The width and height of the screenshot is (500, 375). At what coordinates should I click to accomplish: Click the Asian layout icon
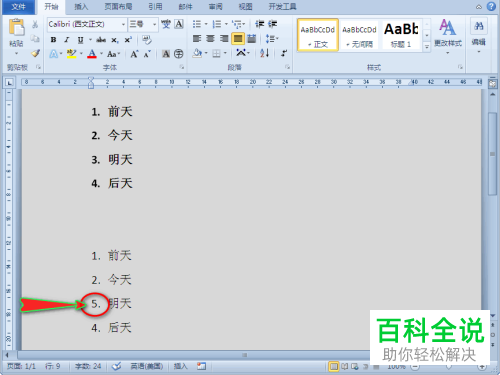coord(241,53)
